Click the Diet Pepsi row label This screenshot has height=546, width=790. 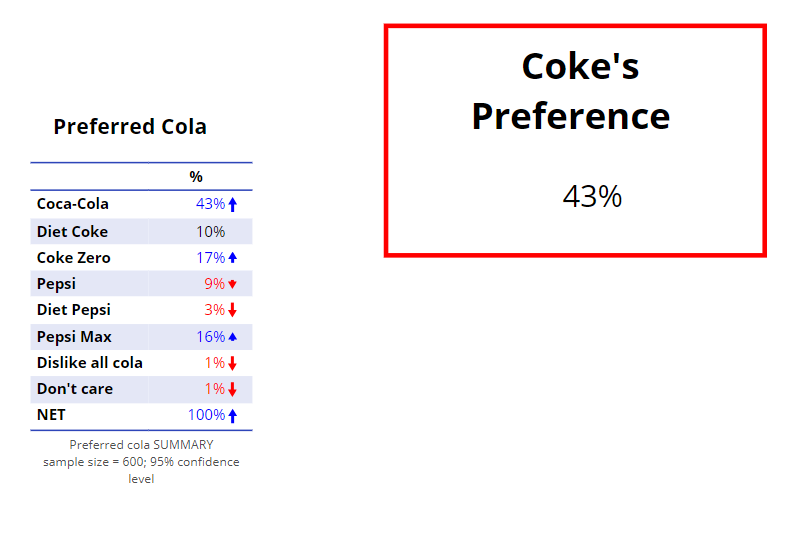coord(74,310)
